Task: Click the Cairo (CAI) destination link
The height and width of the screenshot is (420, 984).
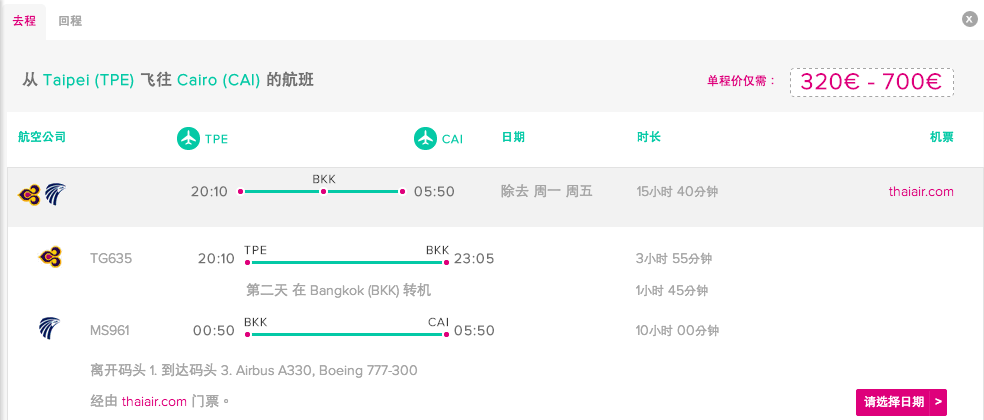Action: (x=219, y=80)
